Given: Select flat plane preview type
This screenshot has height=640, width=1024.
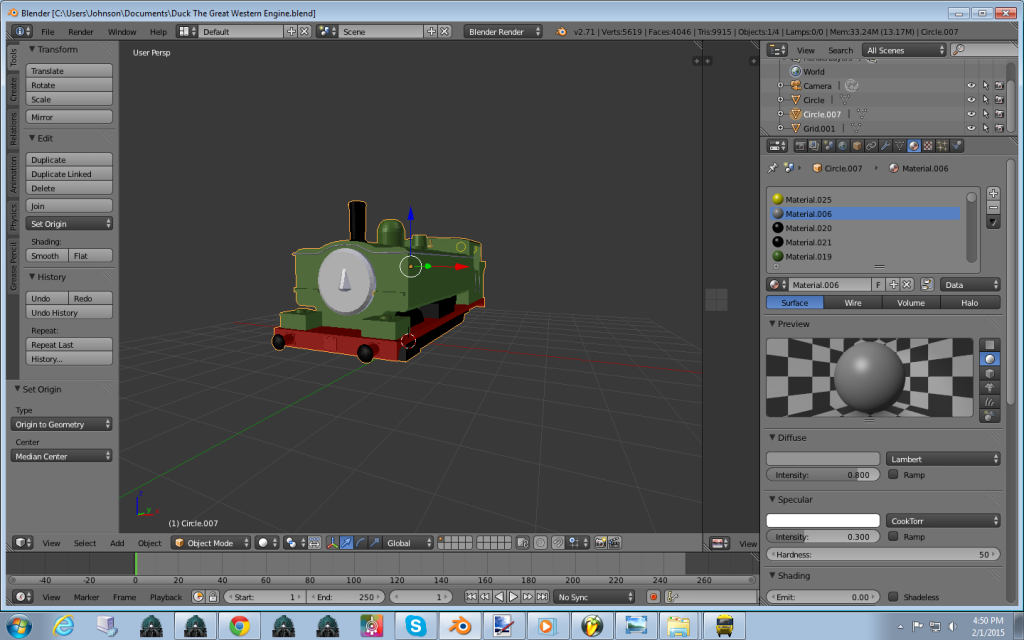Looking at the screenshot, I should (x=990, y=345).
